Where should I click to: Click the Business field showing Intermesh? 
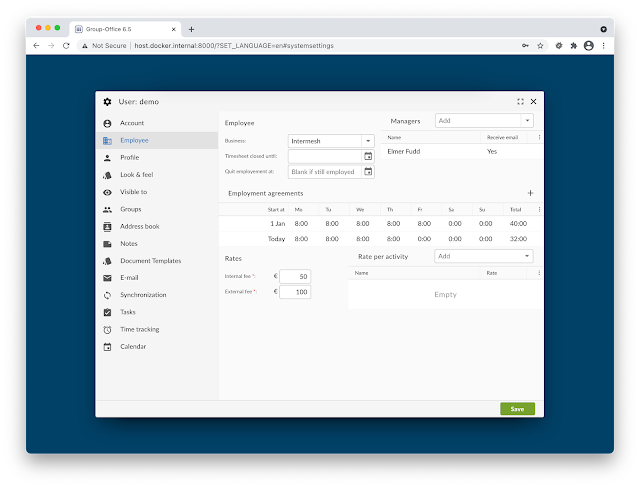coord(325,141)
